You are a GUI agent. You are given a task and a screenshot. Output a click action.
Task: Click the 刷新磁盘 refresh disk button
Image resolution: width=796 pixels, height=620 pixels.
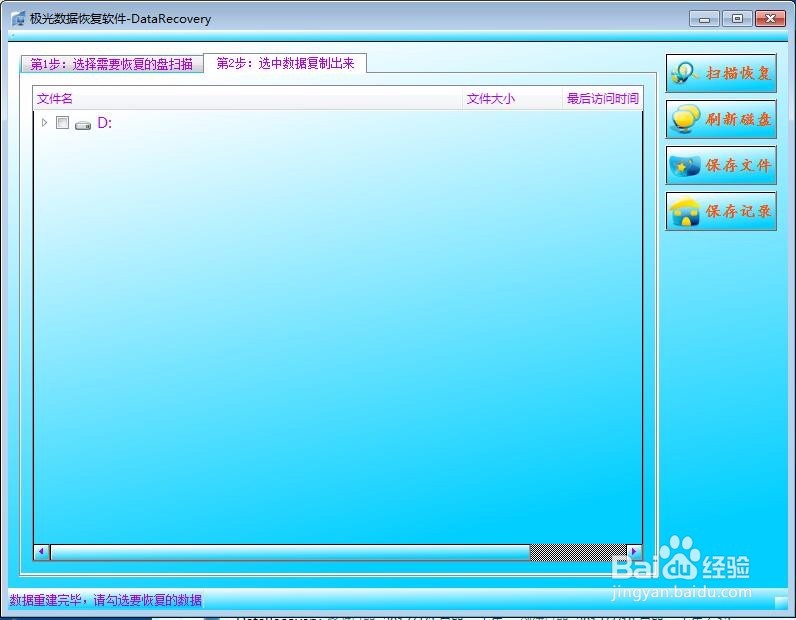(721, 119)
